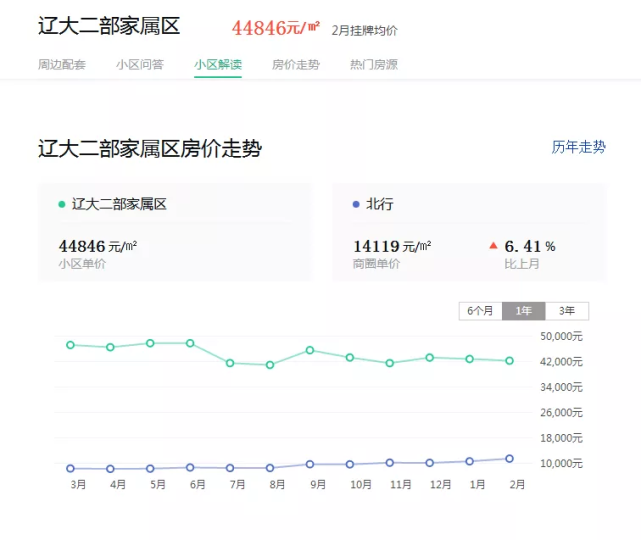The width and height of the screenshot is (641, 540).
Task: Click blue data point for 12月
Action: [430, 463]
